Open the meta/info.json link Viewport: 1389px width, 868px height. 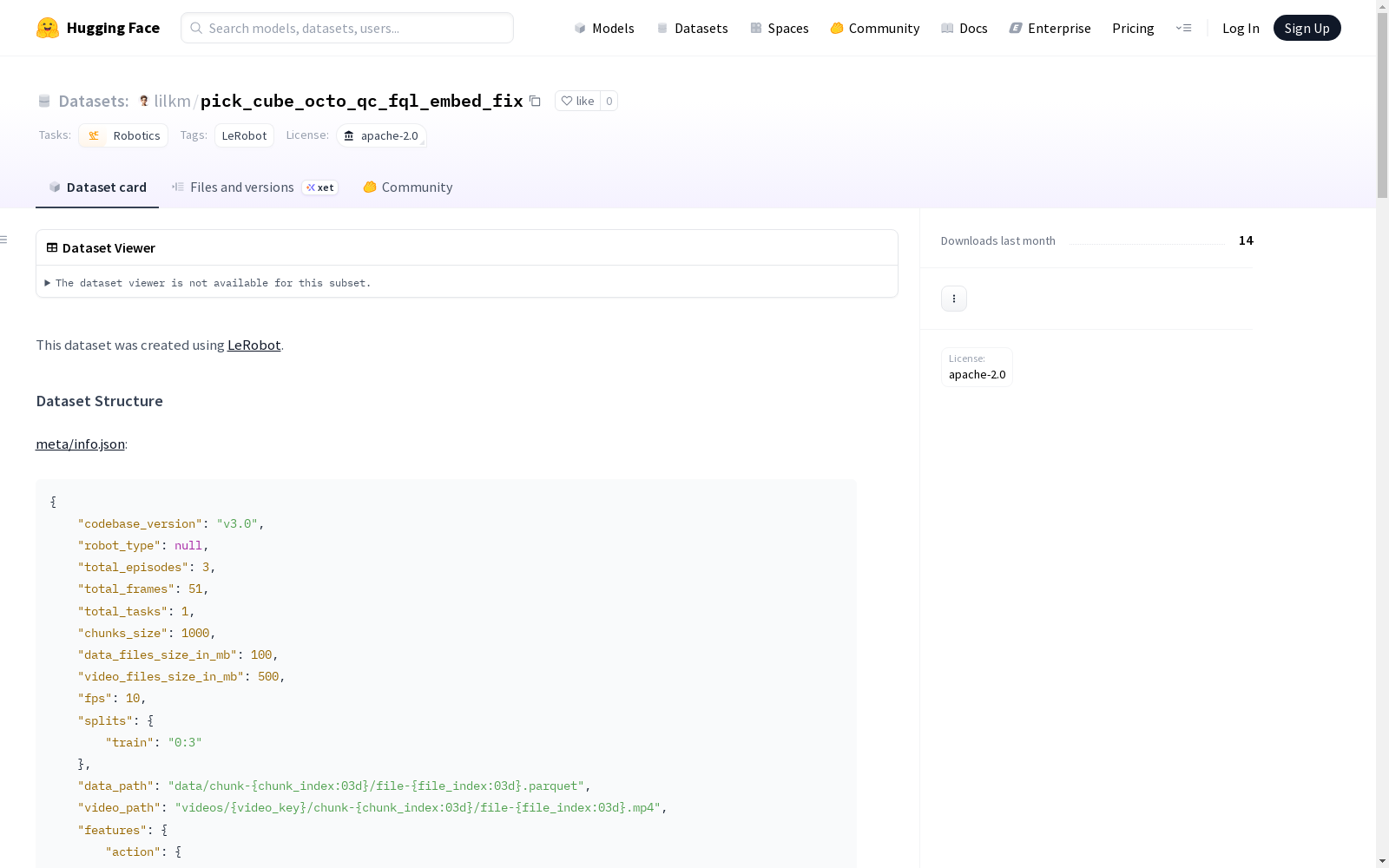(x=80, y=444)
